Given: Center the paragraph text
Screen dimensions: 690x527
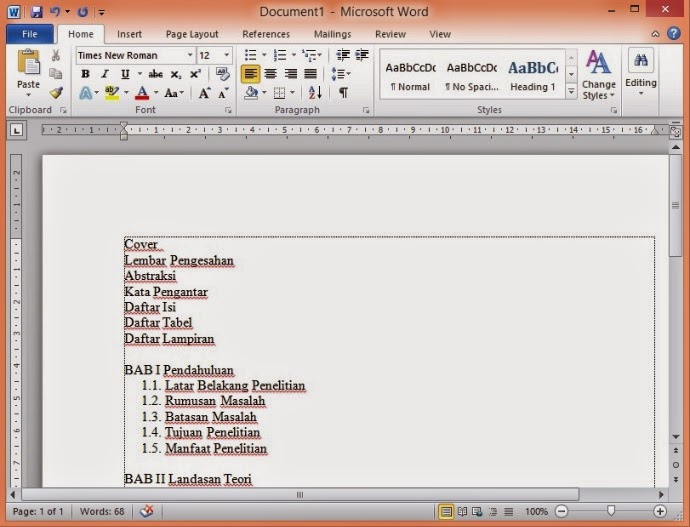Looking at the screenshot, I should [270, 74].
